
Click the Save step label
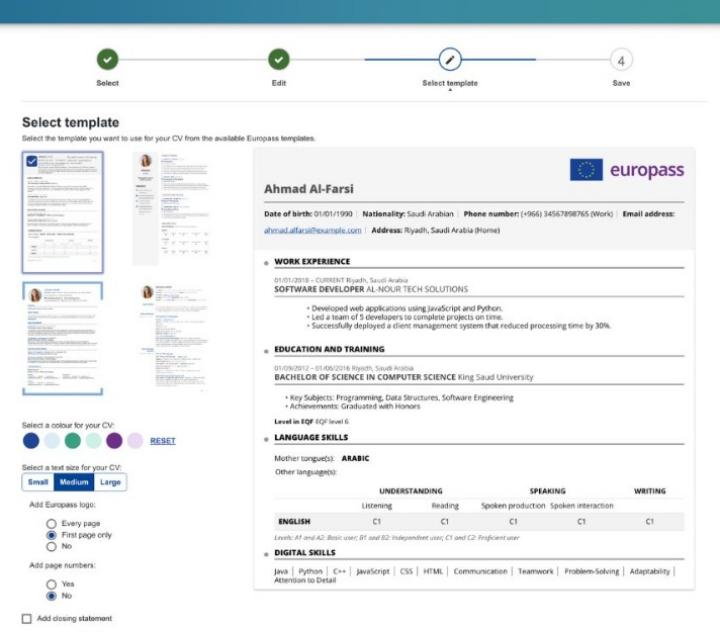(x=621, y=83)
